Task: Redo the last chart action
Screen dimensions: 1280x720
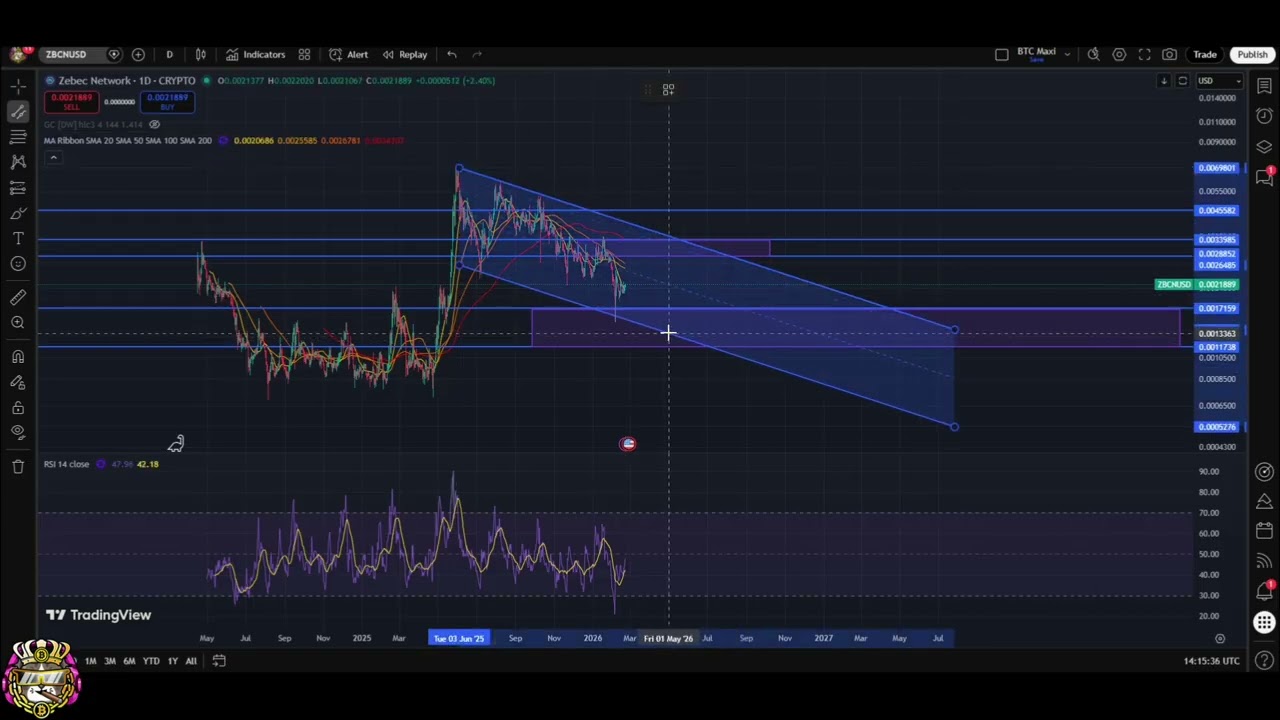Action: [x=477, y=54]
